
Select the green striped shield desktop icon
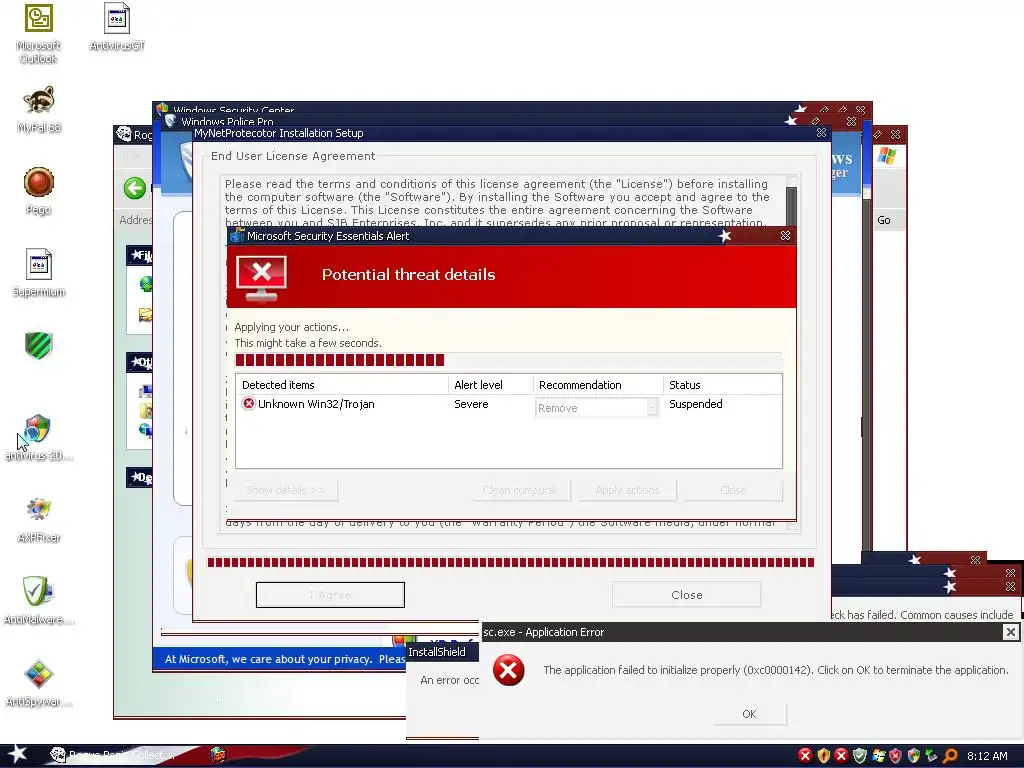point(39,345)
